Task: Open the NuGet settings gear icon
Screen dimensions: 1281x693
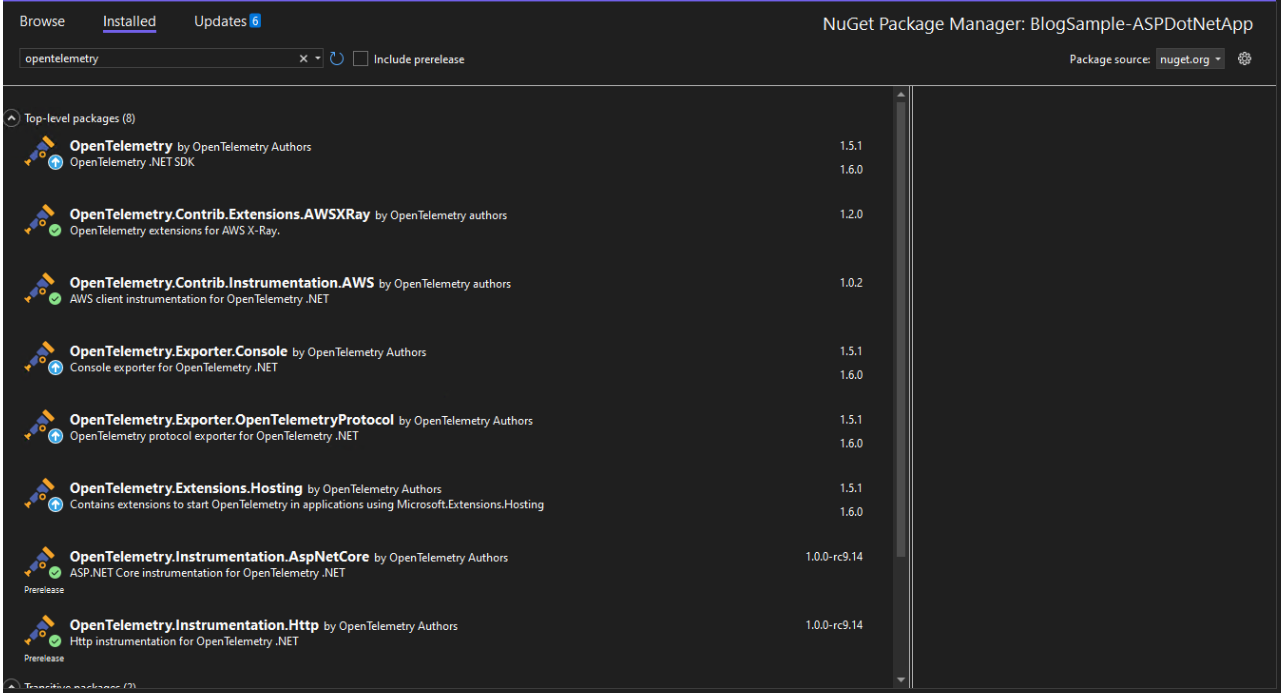Action: click(x=1244, y=59)
